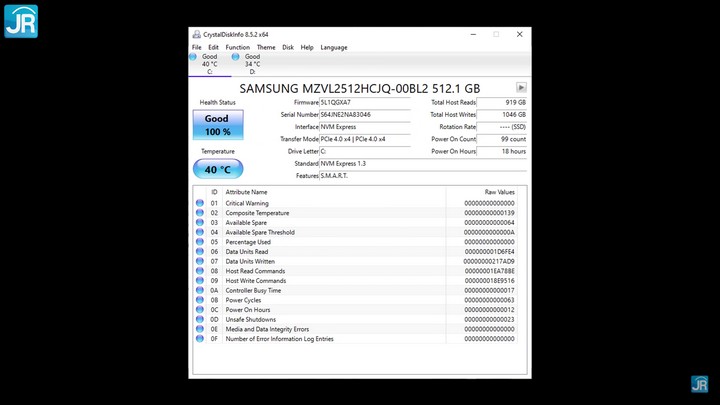720x405 pixels.
Task: Click raw value 0000000000139
Action: pyautogui.click(x=489, y=213)
